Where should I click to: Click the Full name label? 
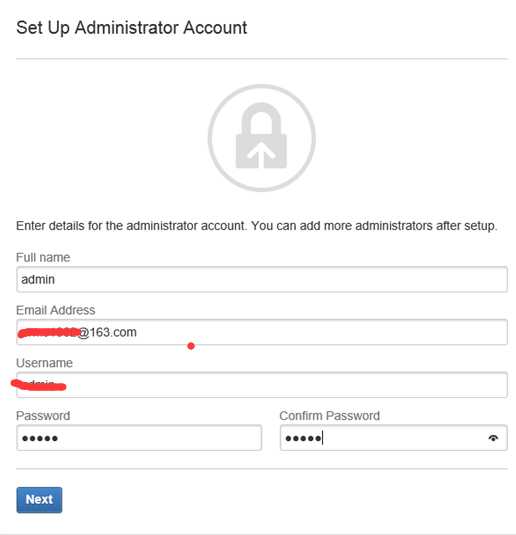coord(43,257)
